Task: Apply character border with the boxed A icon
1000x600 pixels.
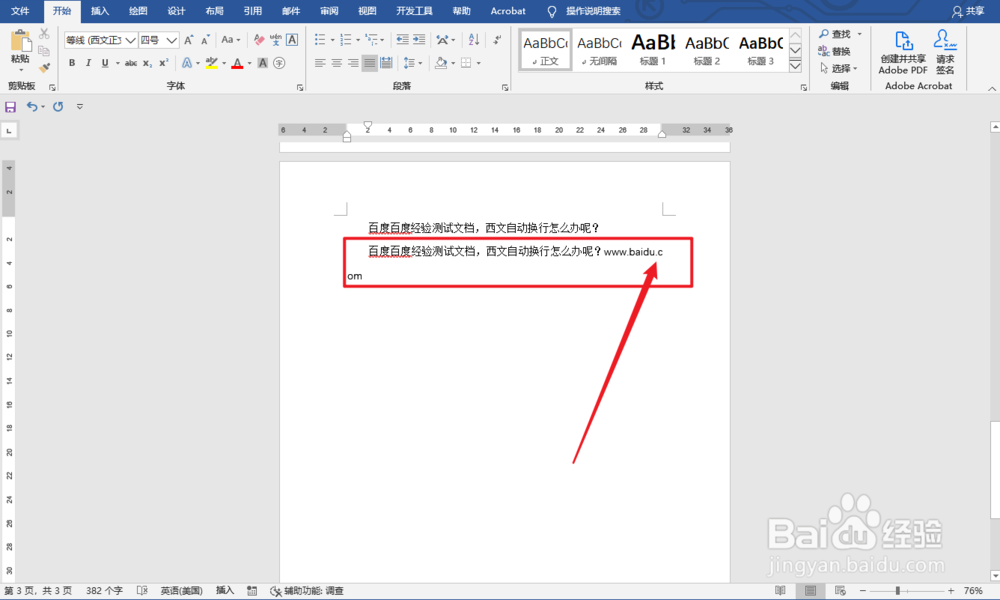Action: [x=292, y=40]
